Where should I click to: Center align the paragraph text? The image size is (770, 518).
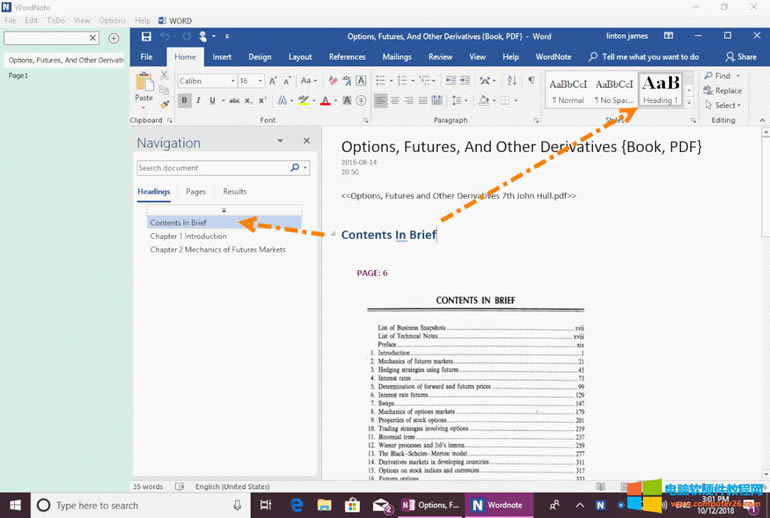397,101
